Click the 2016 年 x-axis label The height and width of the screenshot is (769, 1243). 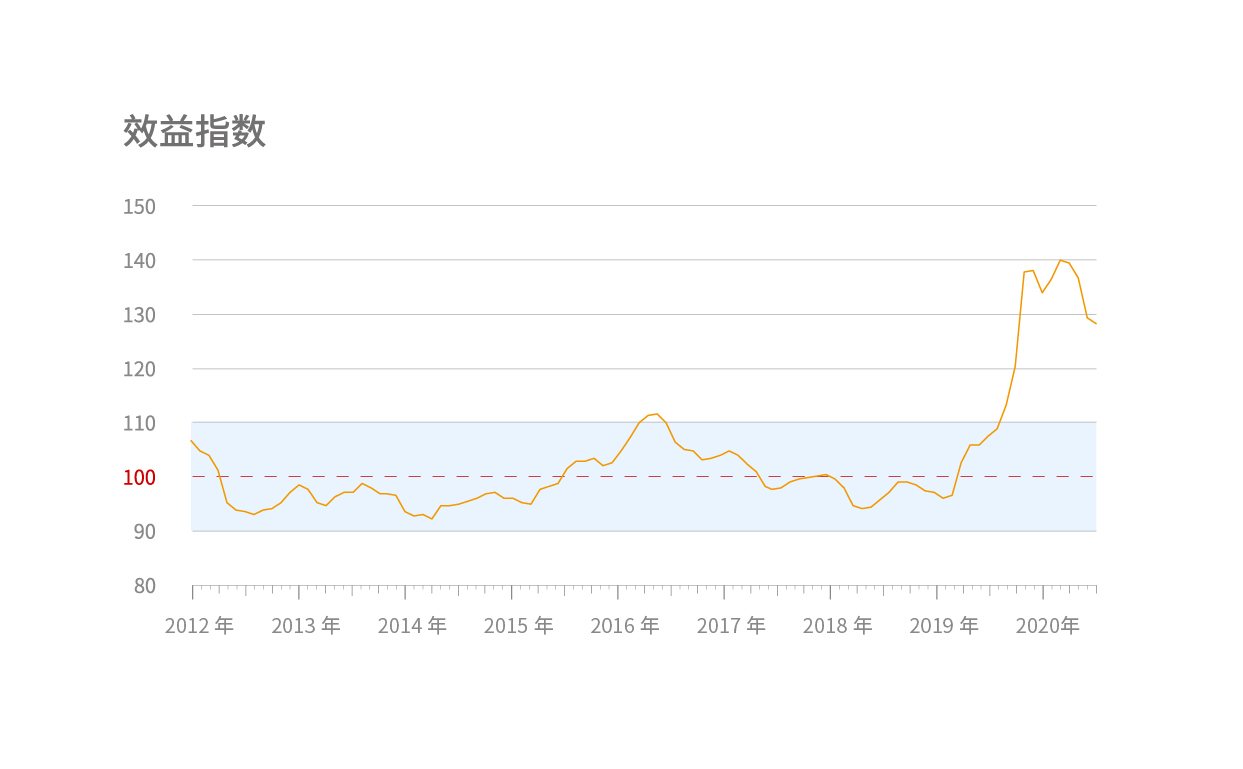pyautogui.click(x=625, y=626)
